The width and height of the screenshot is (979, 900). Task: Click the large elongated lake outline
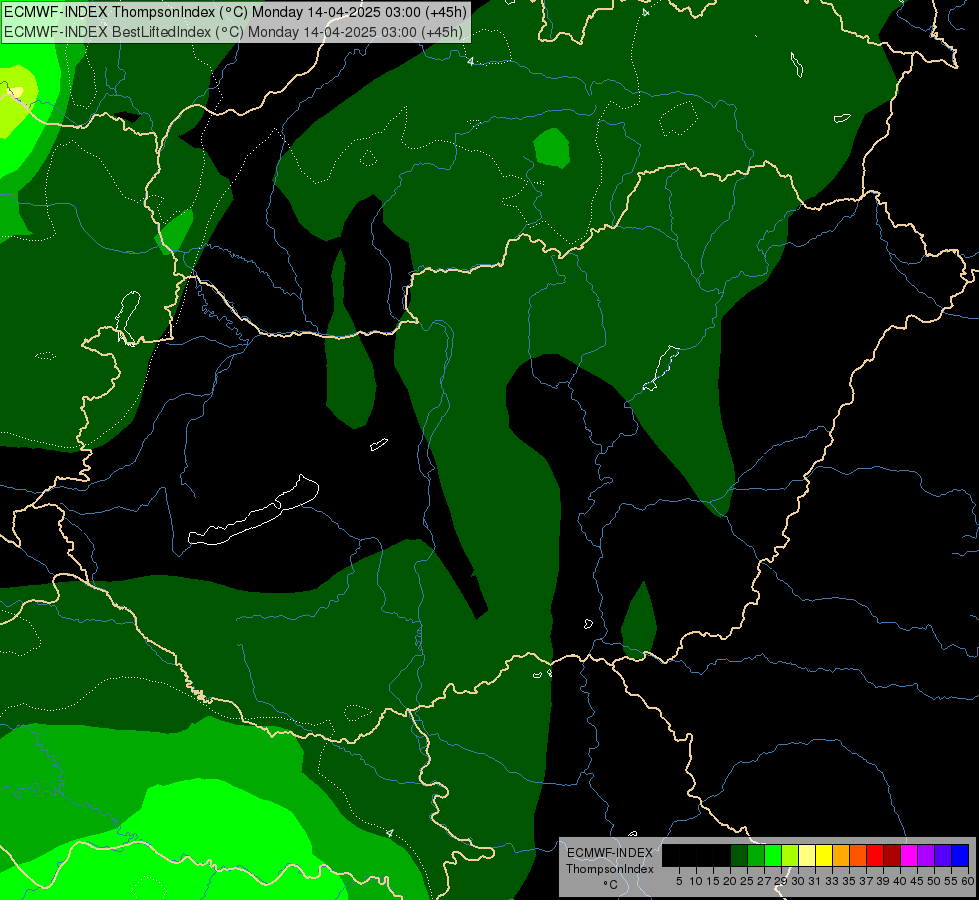click(253, 510)
